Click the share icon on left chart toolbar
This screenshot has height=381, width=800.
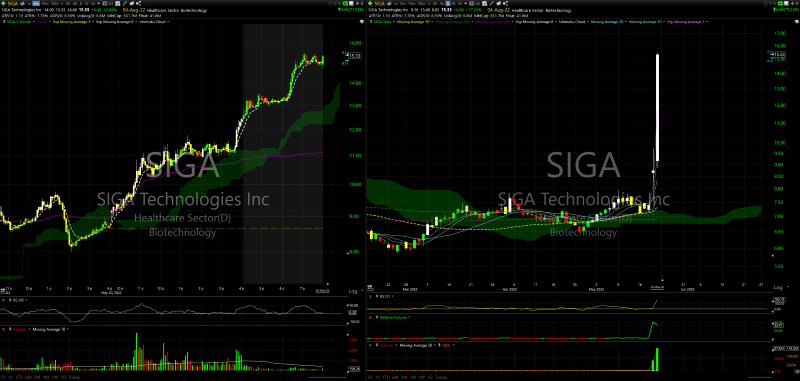139,4
